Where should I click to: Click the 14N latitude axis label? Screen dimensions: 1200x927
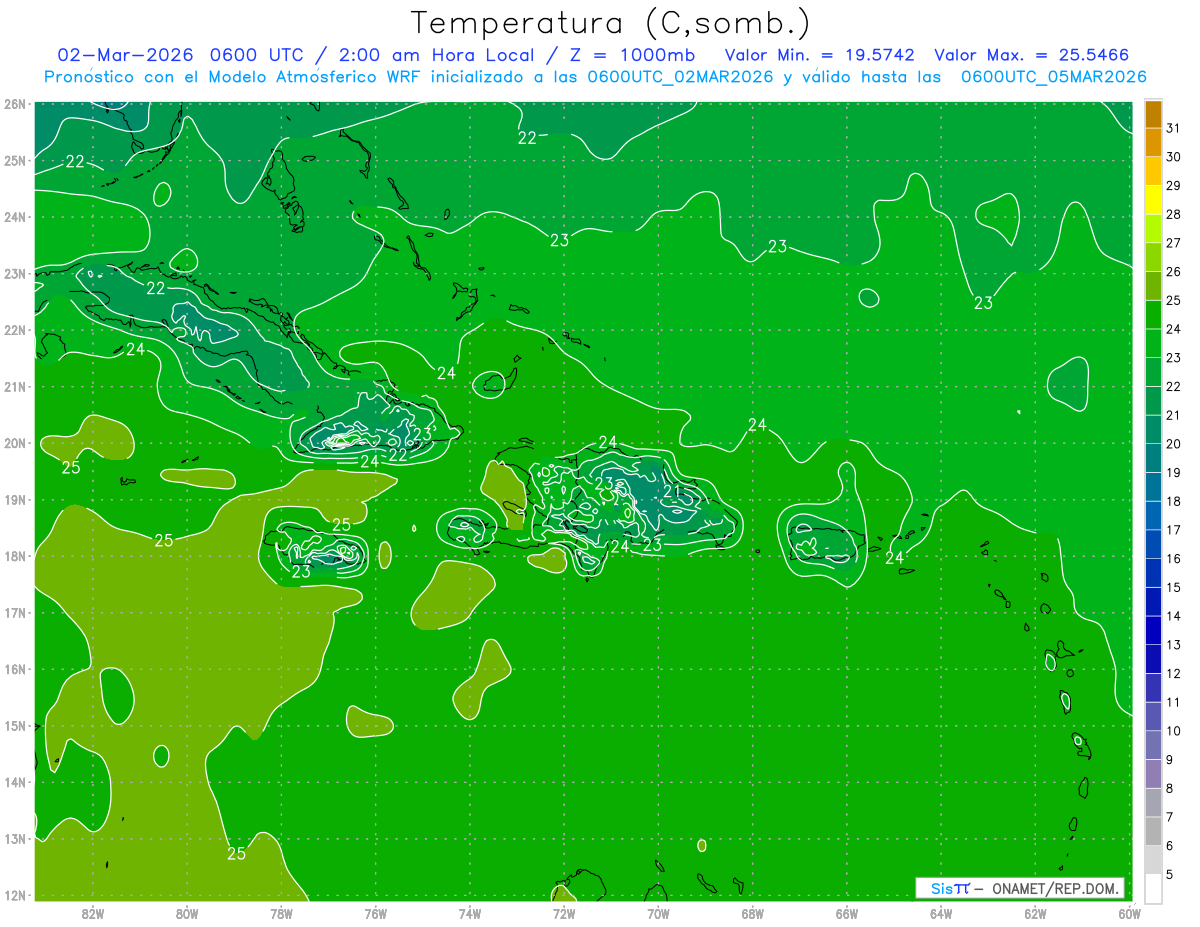14,782
